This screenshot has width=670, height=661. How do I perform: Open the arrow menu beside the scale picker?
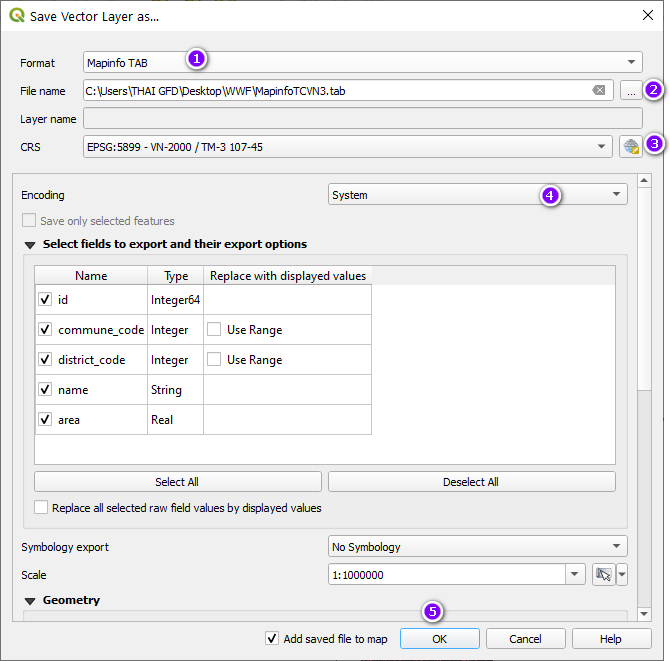click(622, 574)
